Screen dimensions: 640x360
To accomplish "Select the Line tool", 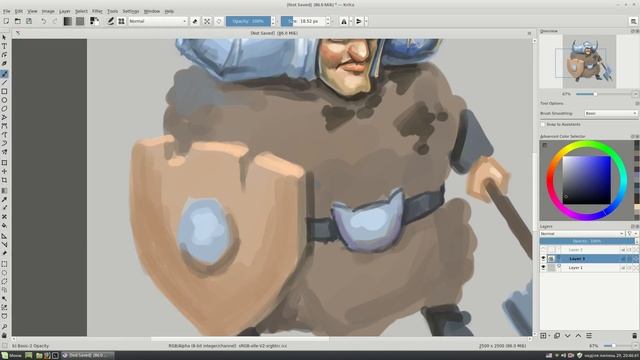I will pos(4,82).
